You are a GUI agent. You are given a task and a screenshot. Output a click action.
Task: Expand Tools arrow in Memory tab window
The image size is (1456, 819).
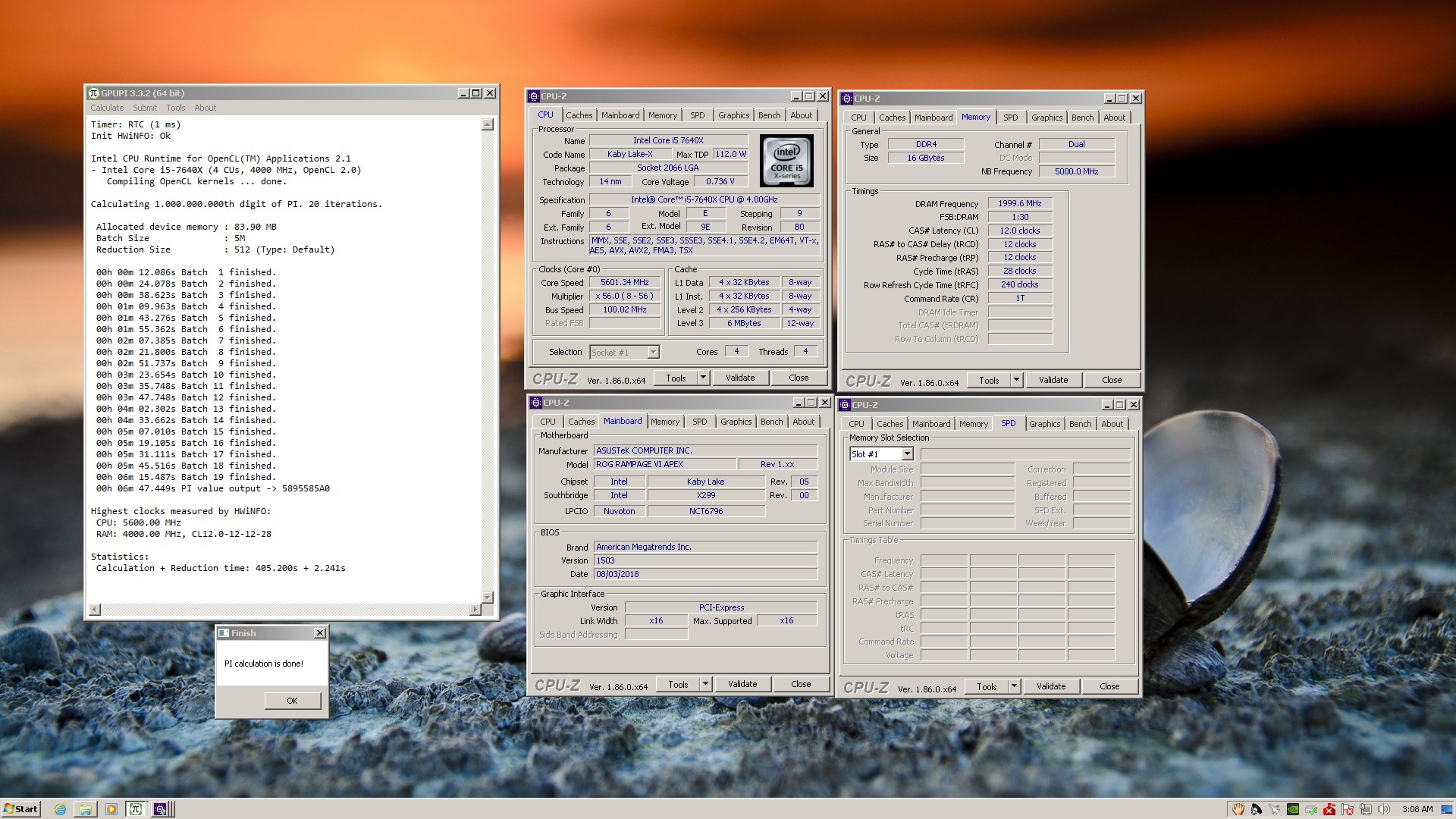pos(1016,380)
